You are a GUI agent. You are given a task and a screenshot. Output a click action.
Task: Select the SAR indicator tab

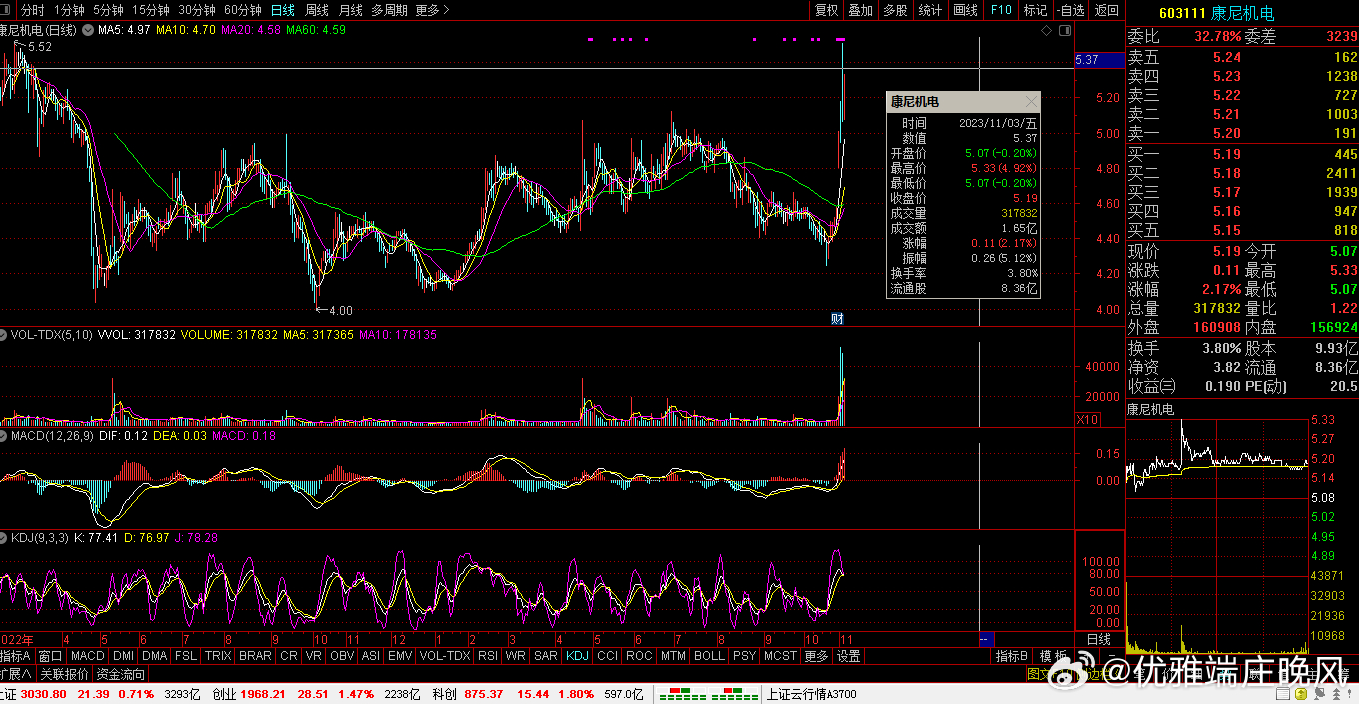click(546, 656)
